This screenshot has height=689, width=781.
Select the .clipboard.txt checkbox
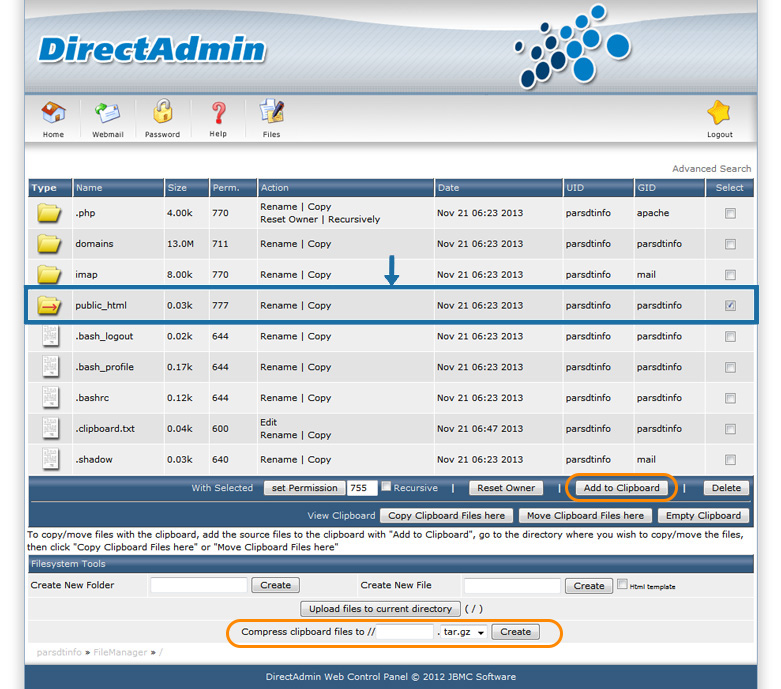coord(730,429)
